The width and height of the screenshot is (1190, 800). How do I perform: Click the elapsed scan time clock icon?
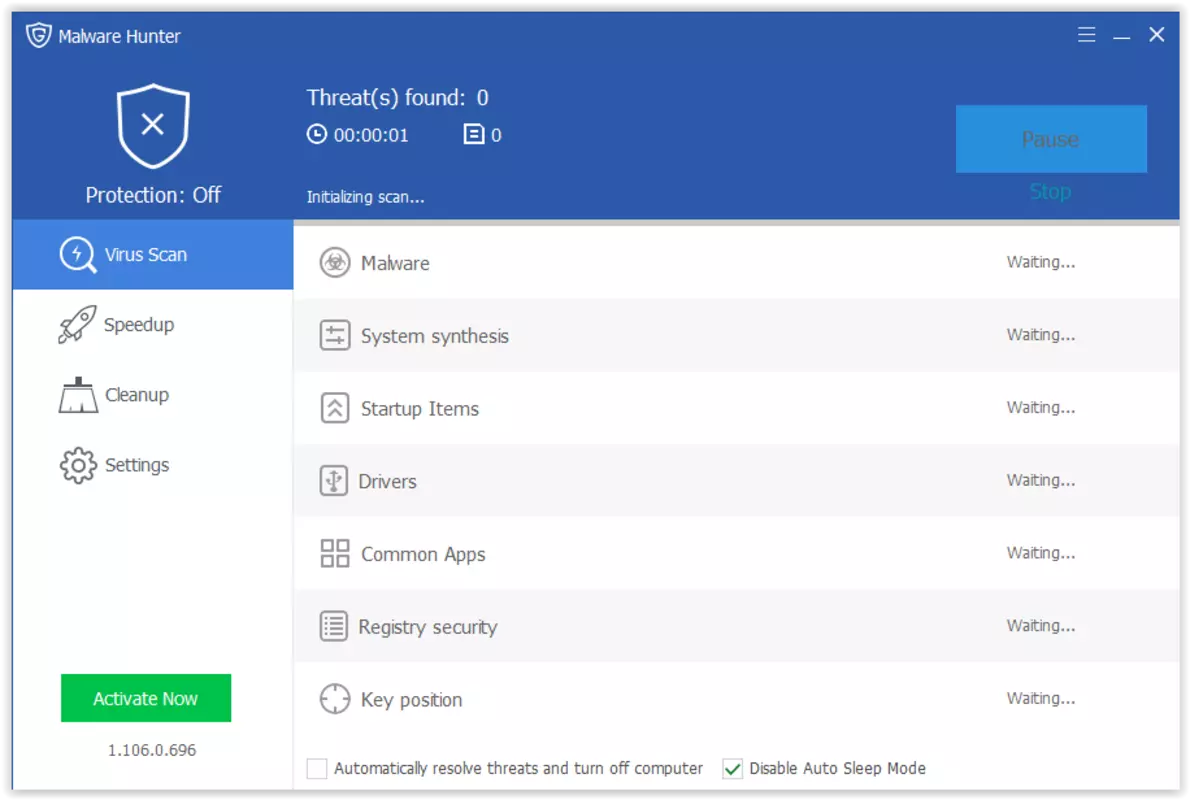coord(316,134)
